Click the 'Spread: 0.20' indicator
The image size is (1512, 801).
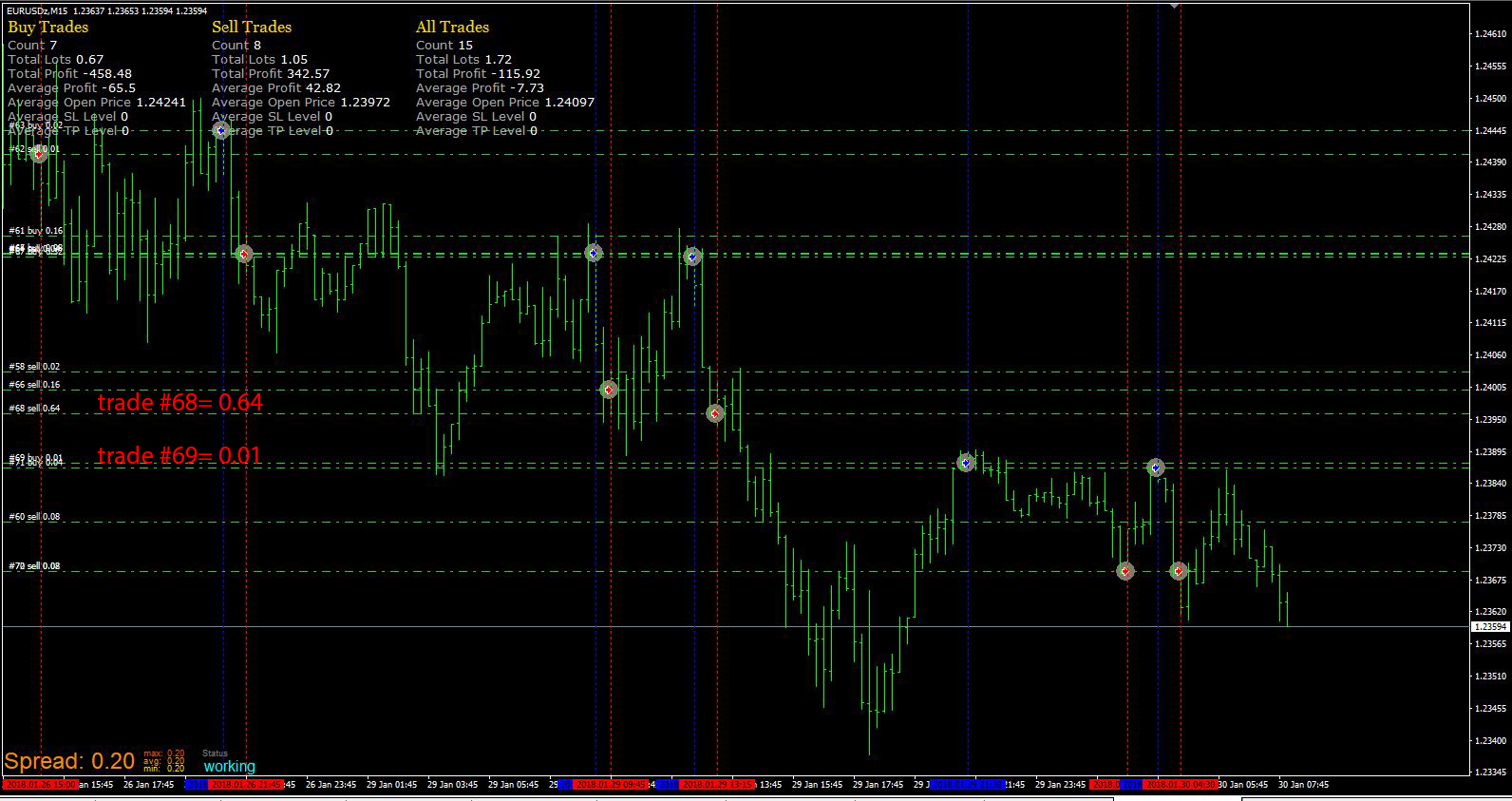coord(69,761)
